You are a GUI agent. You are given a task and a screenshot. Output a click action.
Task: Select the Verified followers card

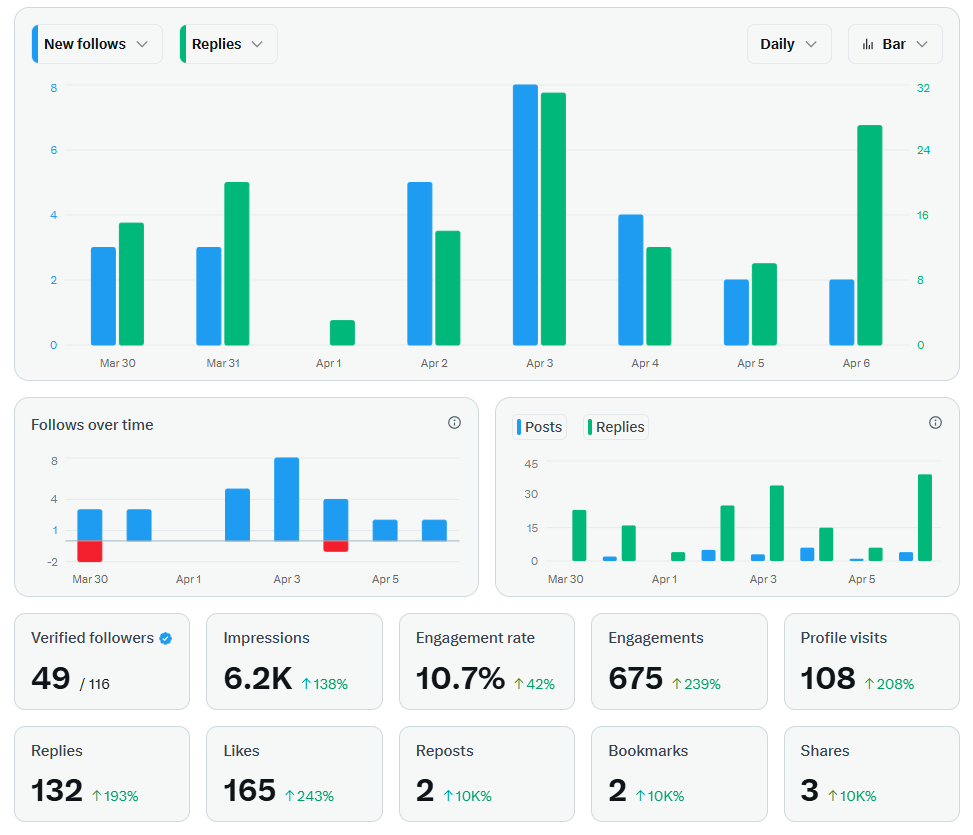101,661
